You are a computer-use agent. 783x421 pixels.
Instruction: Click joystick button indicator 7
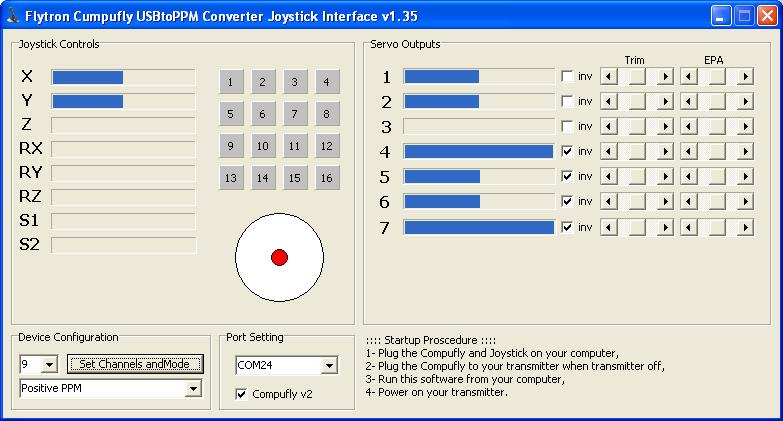coord(295,114)
